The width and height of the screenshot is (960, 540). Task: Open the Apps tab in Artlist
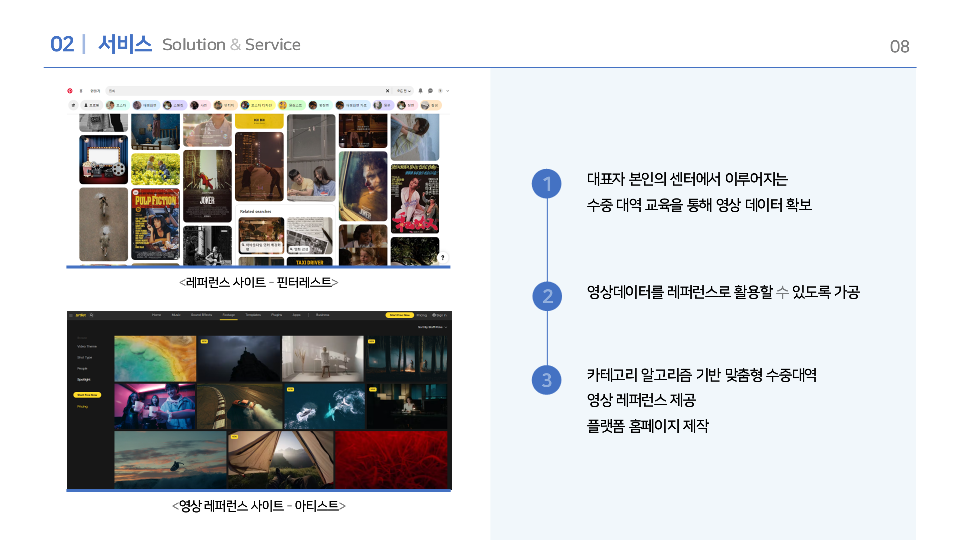[296, 315]
